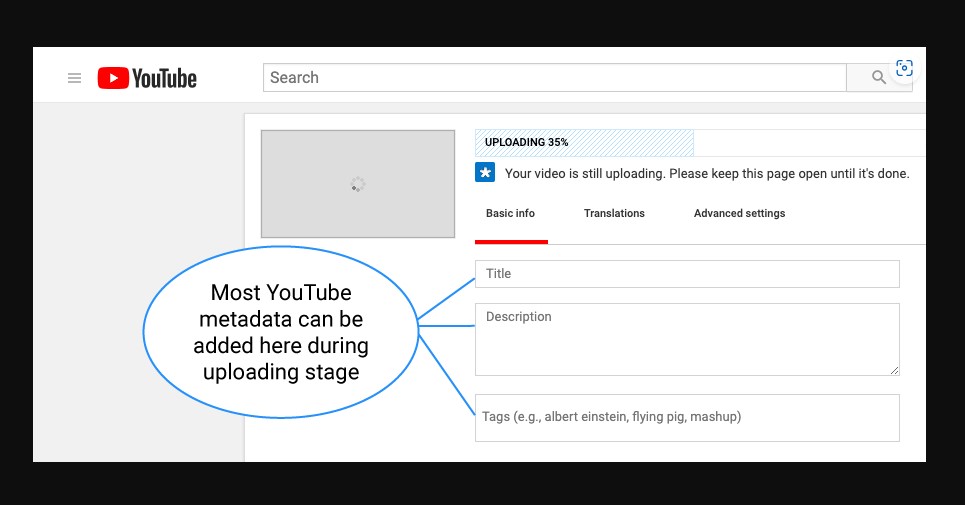Switch to the Translations tab
The height and width of the screenshot is (505, 965).
(x=614, y=213)
